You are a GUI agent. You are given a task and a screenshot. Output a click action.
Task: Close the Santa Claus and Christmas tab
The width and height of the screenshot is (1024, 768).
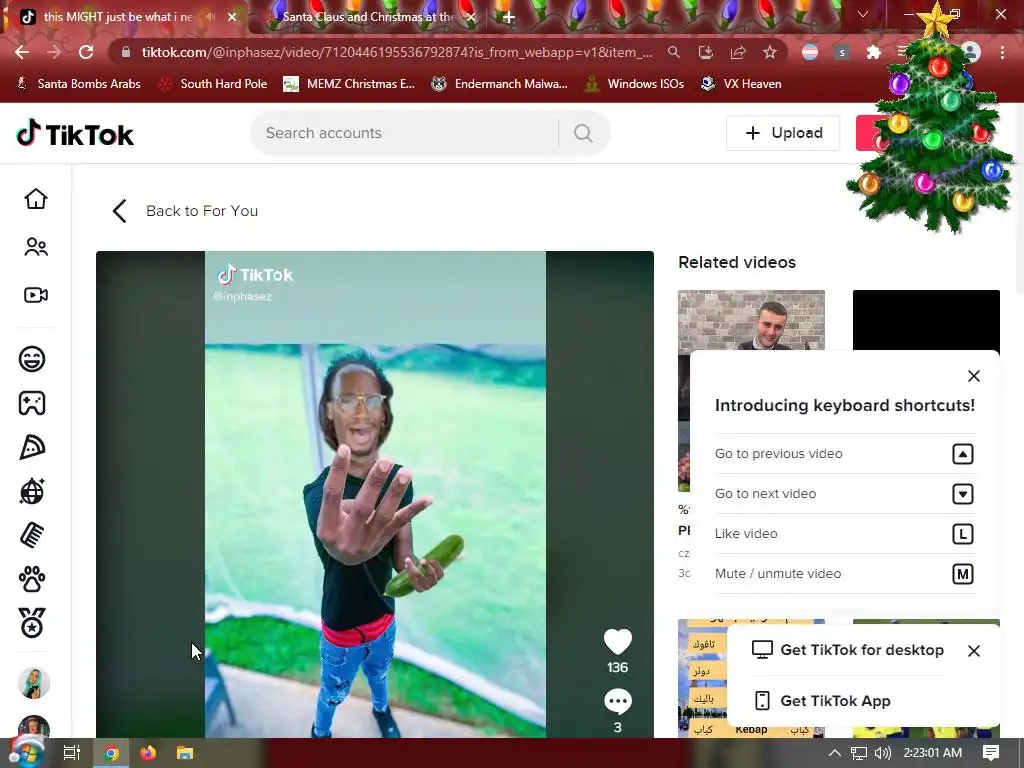coord(471,17)
